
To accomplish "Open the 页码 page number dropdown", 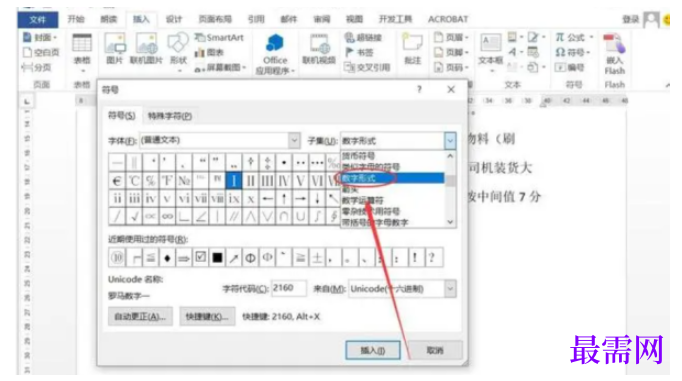I will click(451, 67).
